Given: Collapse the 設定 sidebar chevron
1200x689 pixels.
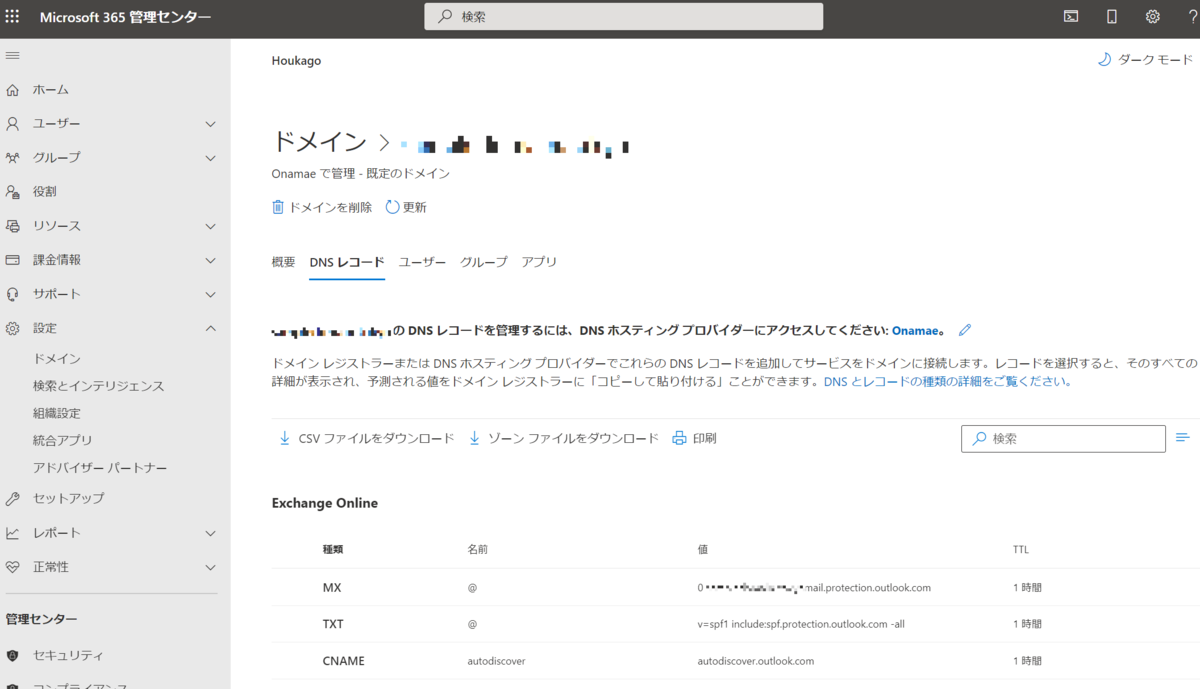Looking at the screenshot, I should pos(210,328).
